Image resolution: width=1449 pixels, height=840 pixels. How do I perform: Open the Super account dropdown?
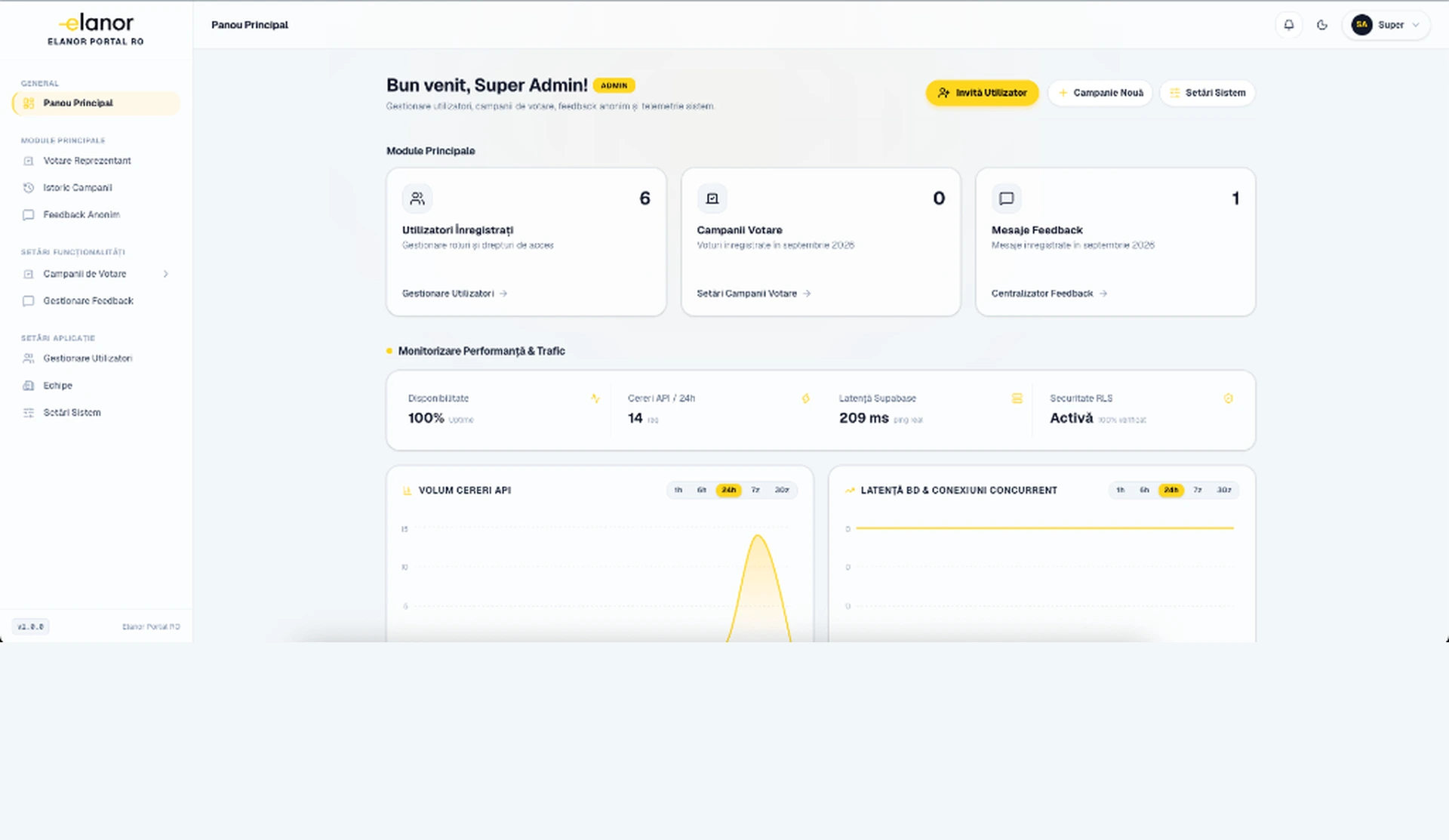[1386, 25]
